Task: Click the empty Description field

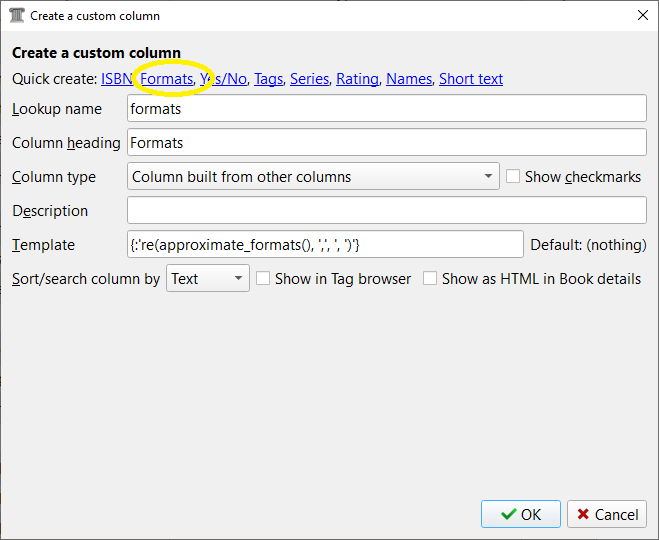Action: pyautogui.click(x=387, y=211)
